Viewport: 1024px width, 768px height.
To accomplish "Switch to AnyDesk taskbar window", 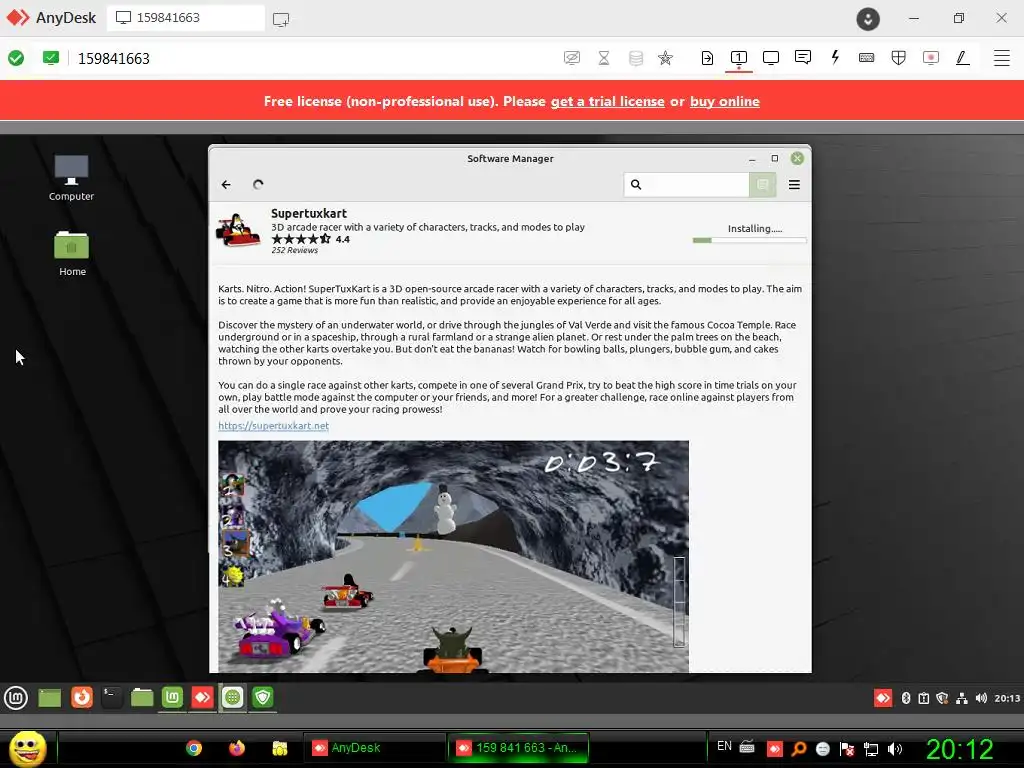I will click(374, 748).
